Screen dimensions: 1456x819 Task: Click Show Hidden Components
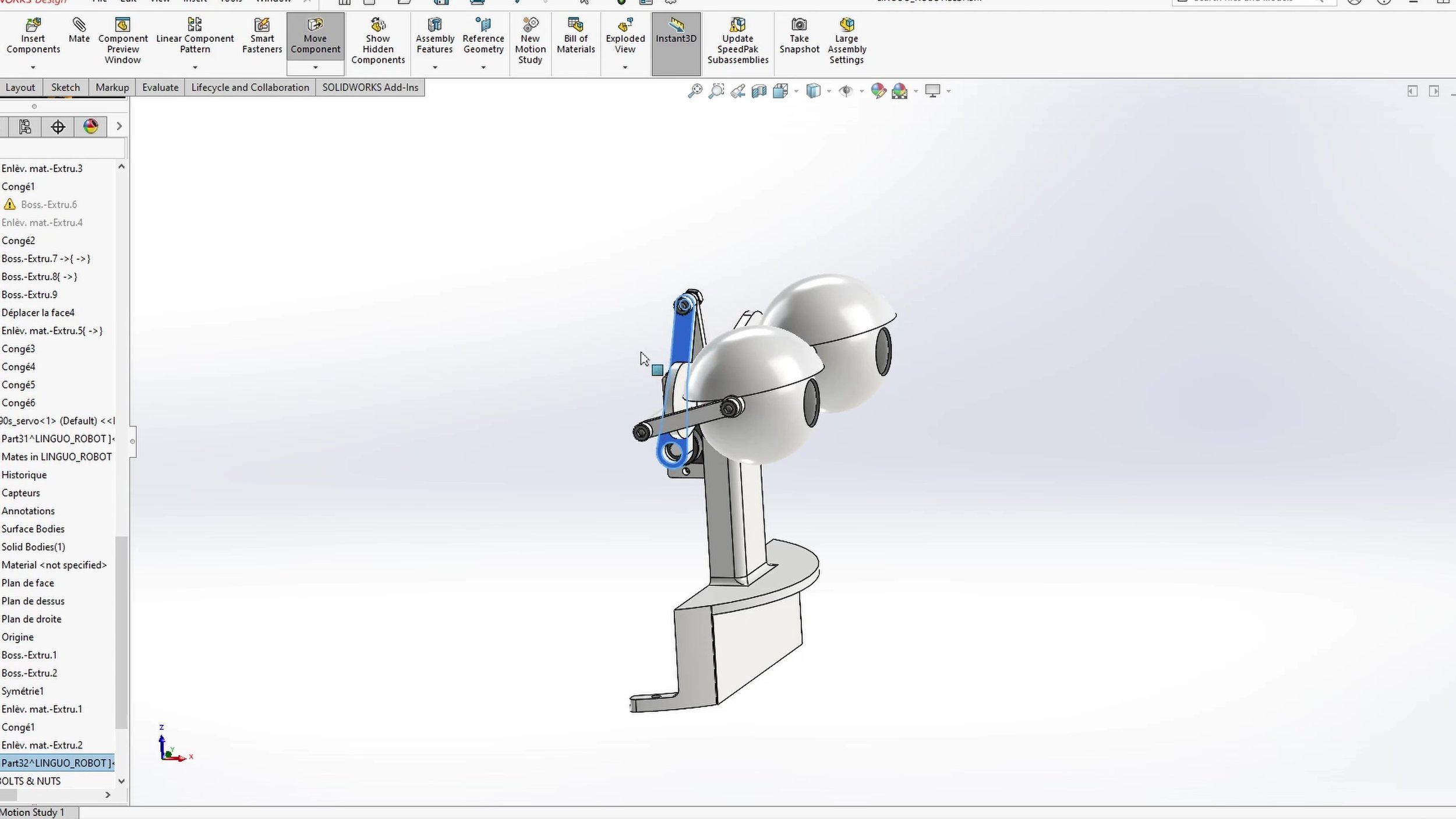[377, 41]
